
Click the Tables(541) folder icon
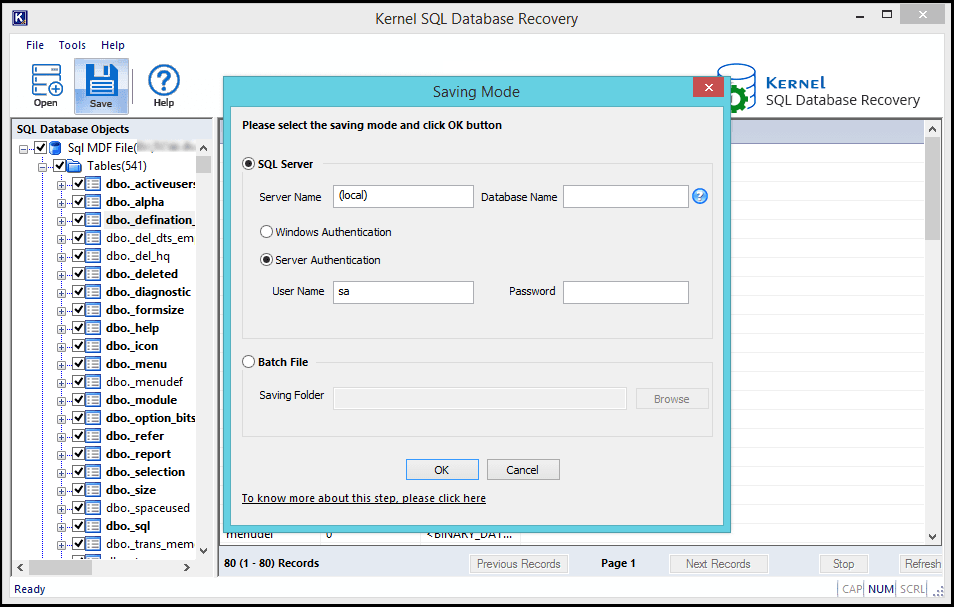pos(74,165)
